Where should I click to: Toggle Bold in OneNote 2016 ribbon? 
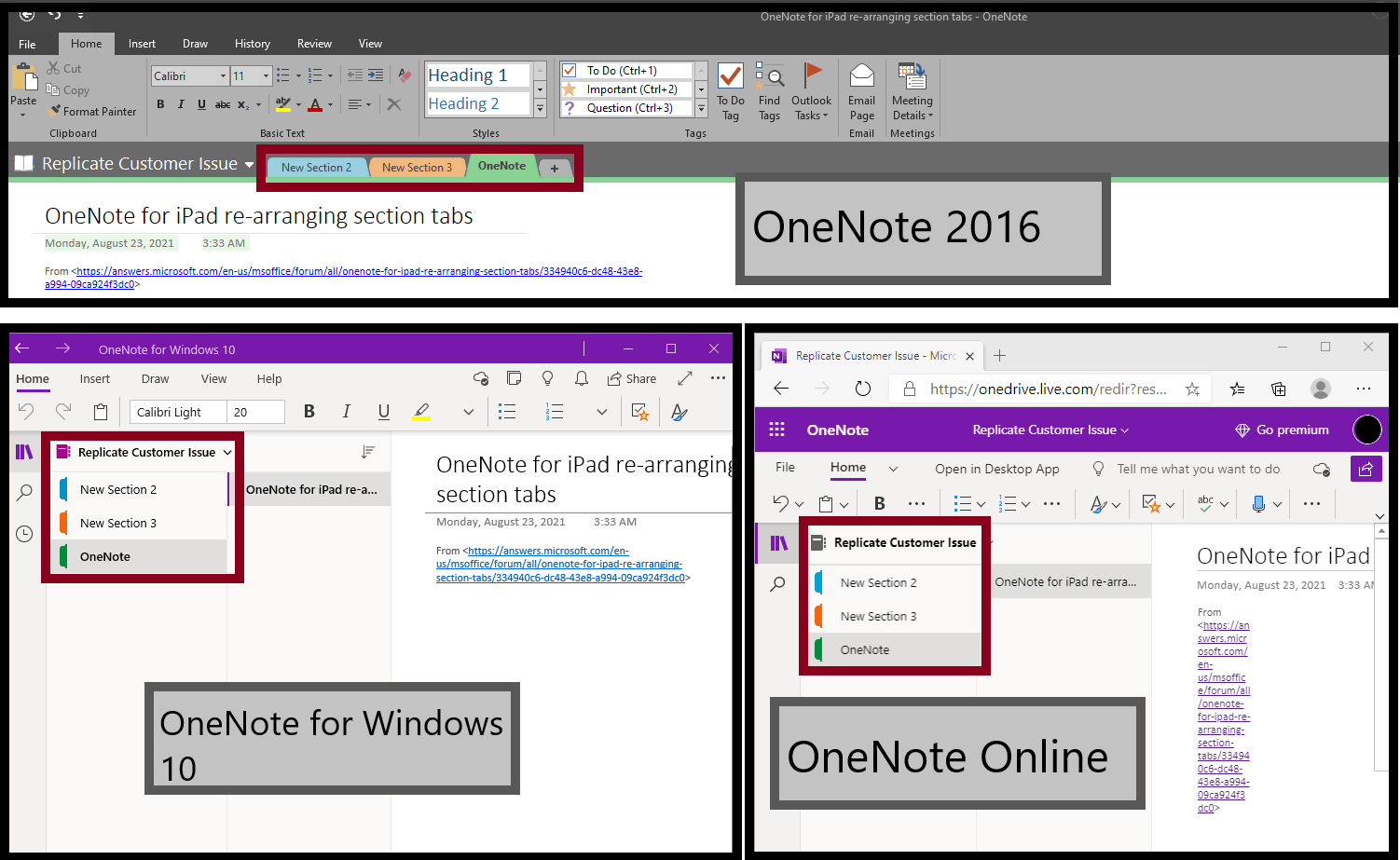pyautogui.click(x=160, y=104)
